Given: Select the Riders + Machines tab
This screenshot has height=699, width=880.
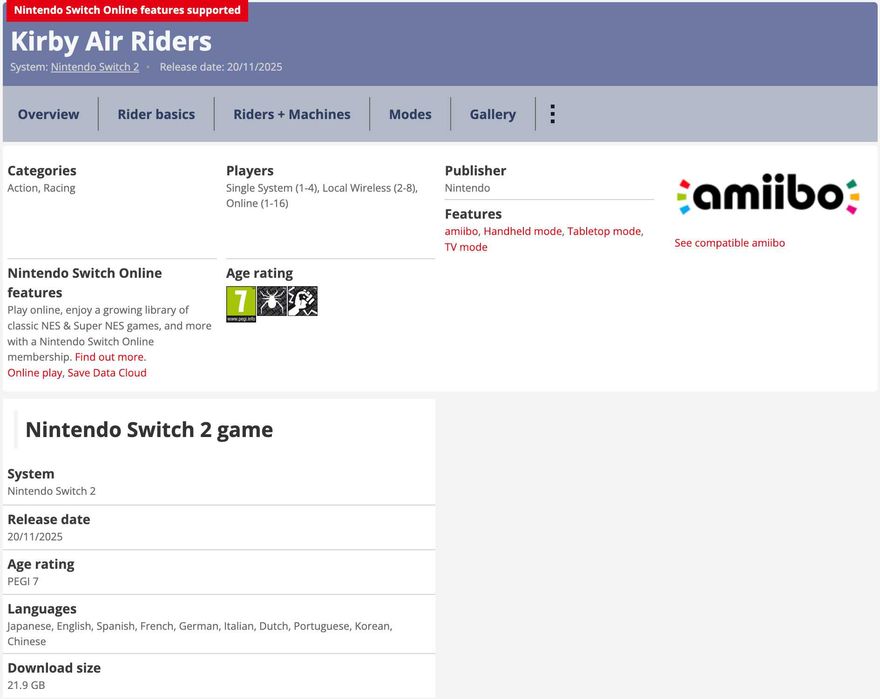Looking at the screenshot, I should pos(292,114).
